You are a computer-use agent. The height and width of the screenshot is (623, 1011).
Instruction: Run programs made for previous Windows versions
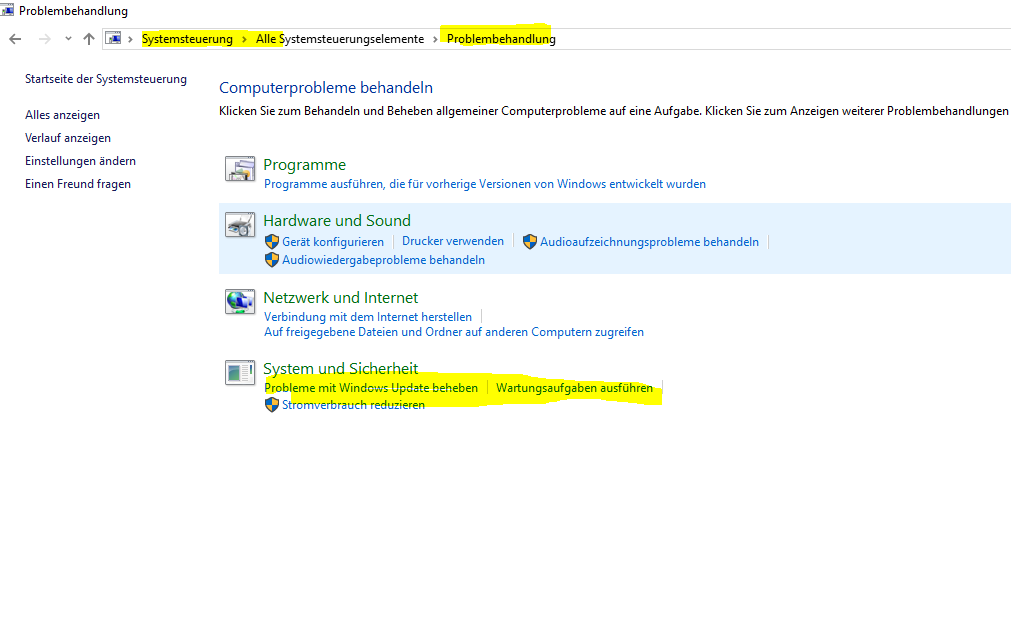click(485, 184)
